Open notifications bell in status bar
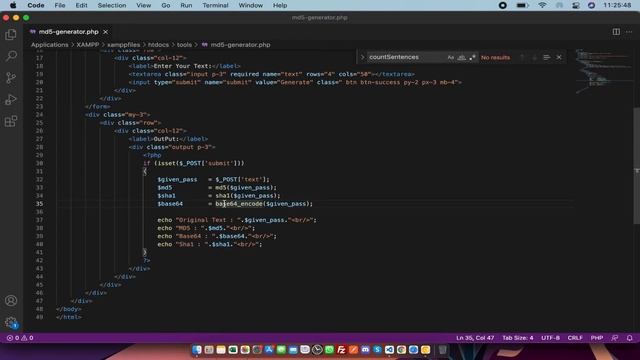 point(629,338)
